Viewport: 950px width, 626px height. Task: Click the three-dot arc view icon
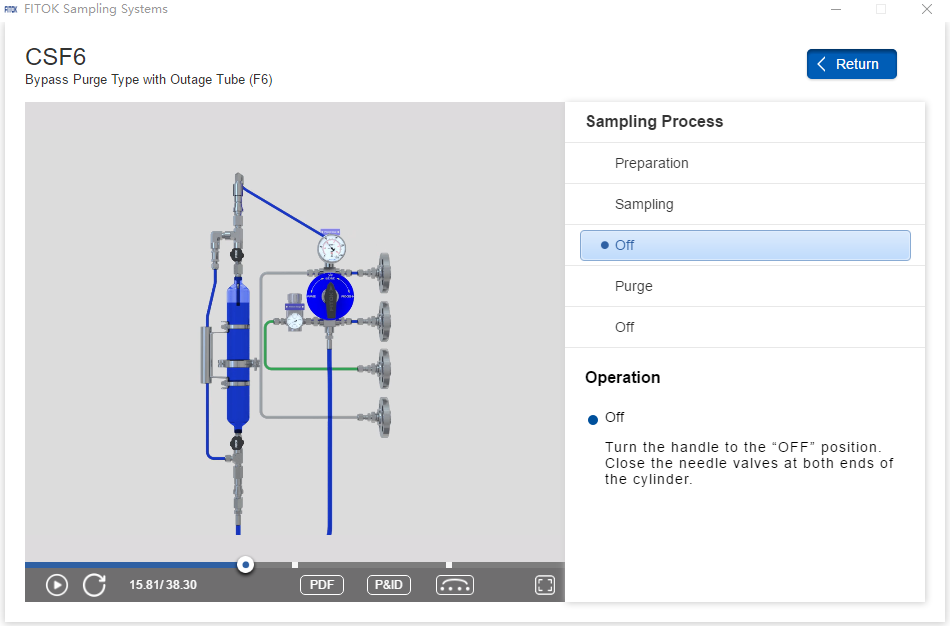[x=455, y=585]
